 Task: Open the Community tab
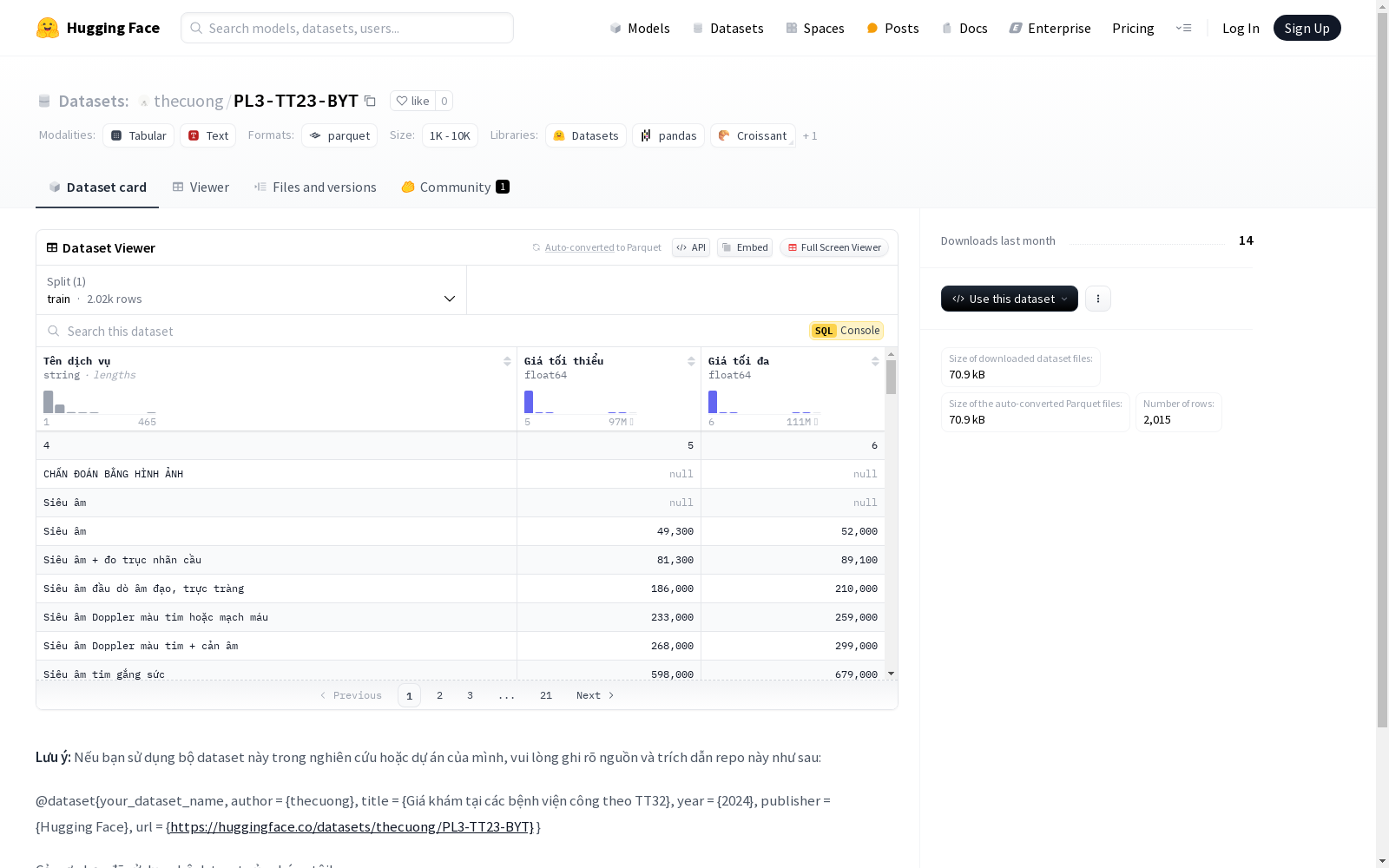tap(455, 187)
